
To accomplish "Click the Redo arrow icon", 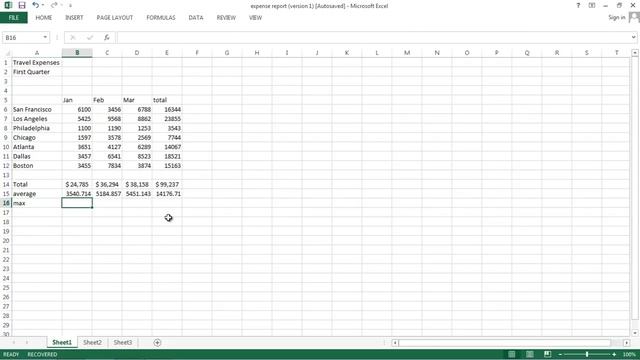I will click(x=54, y=5).
